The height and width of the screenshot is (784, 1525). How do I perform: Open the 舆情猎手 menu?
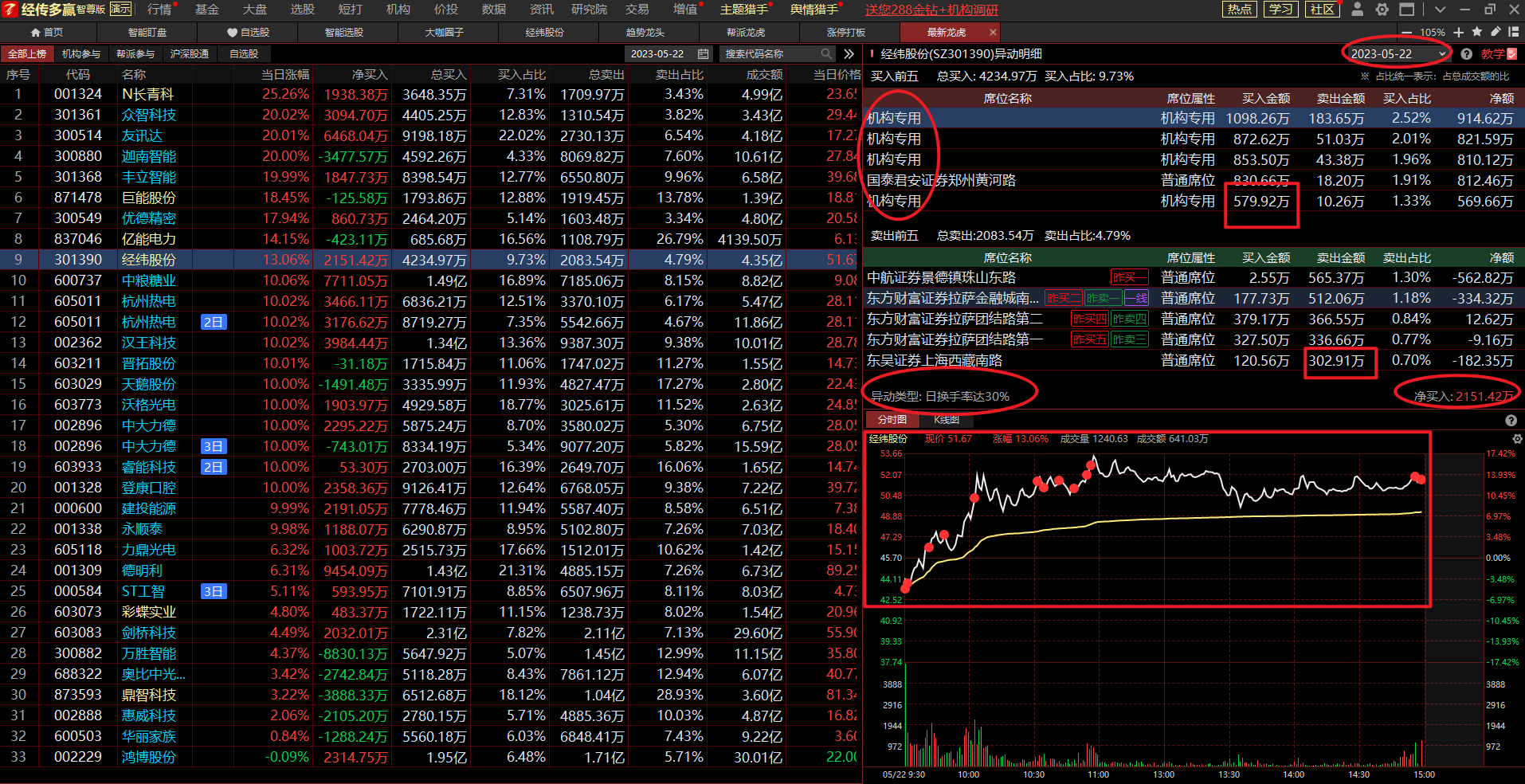814,10
